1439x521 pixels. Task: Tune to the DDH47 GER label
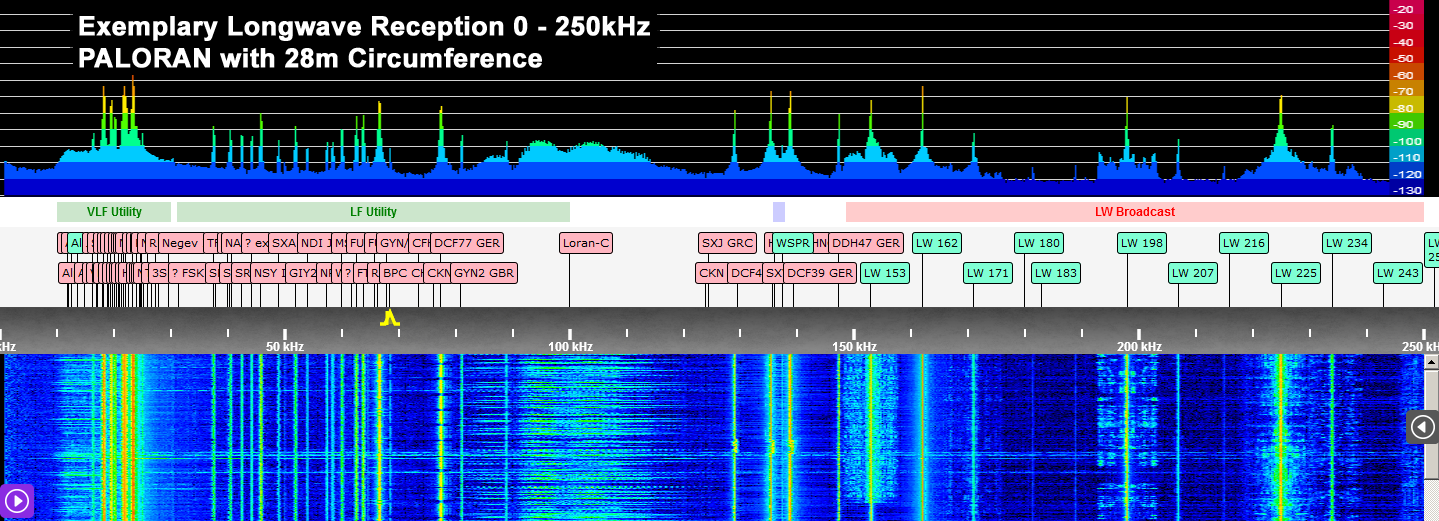point(867,243)
